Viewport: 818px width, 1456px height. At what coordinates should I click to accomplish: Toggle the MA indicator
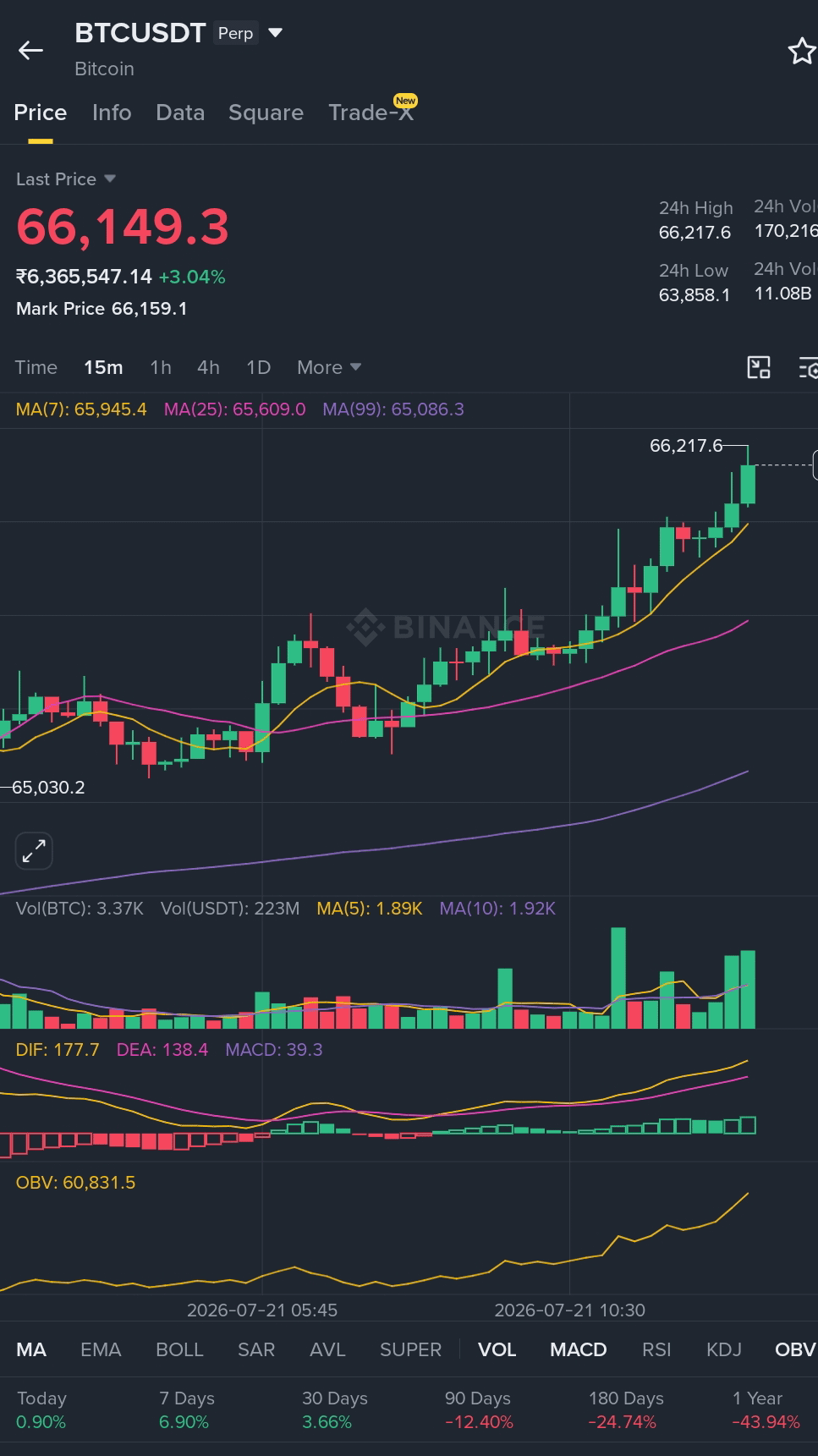coord(31,1349)
